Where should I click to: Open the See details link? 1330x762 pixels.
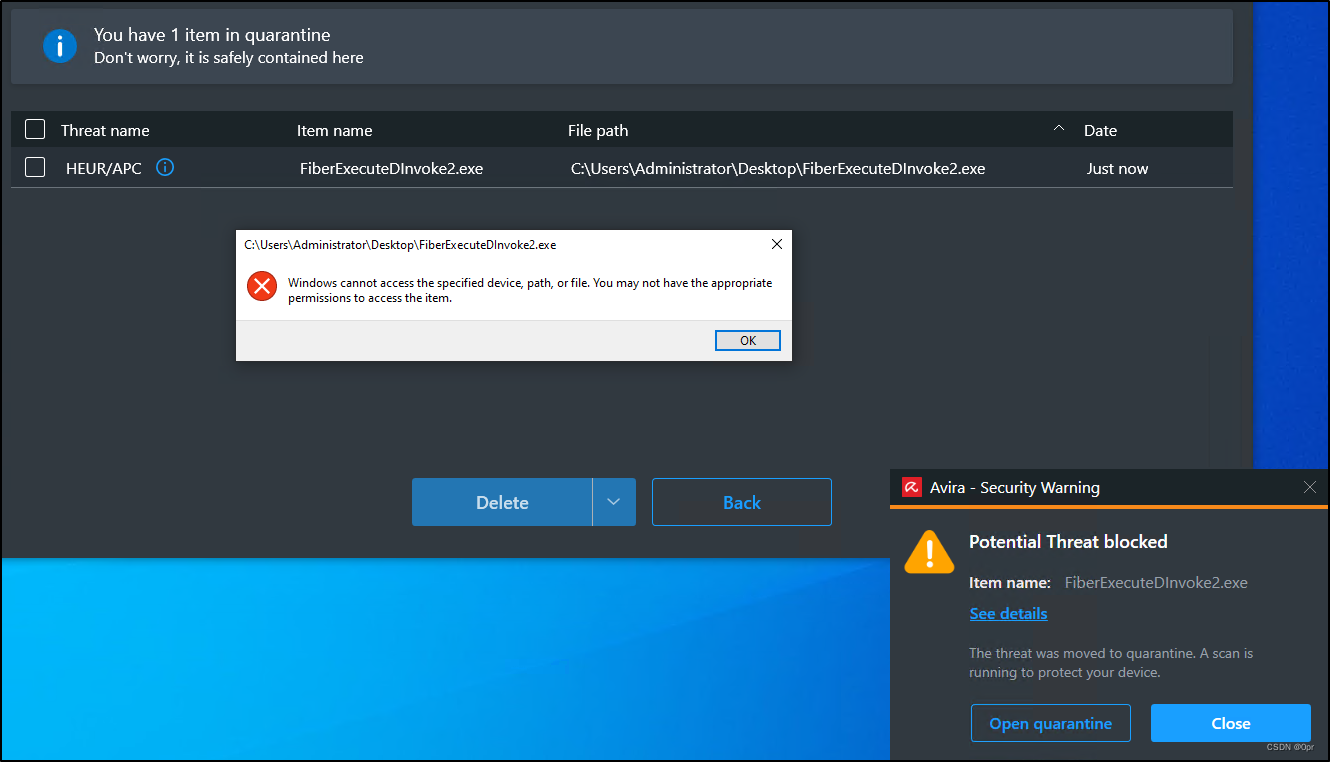point(1008,613)
